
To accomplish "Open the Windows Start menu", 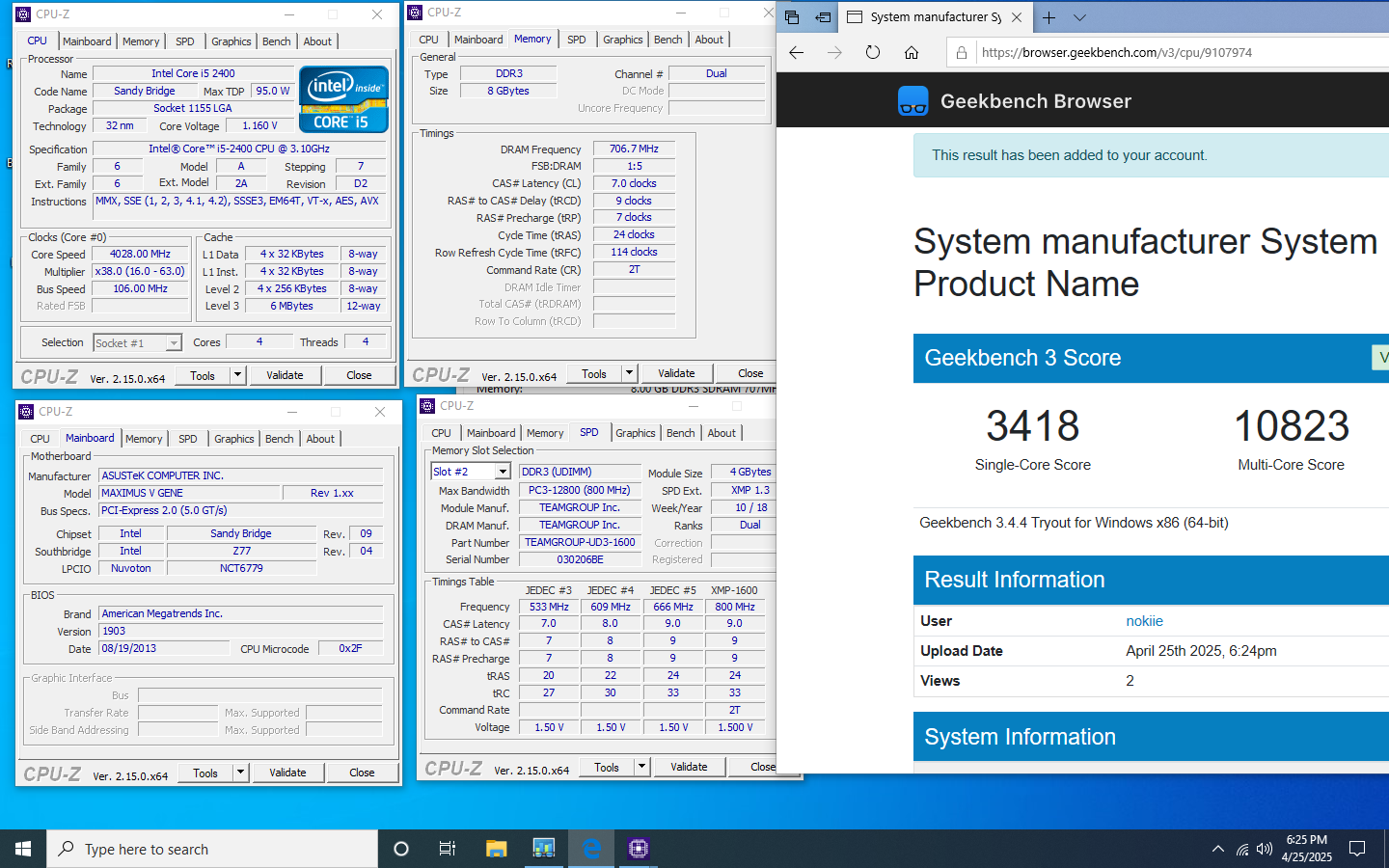I will pos(23,849).
